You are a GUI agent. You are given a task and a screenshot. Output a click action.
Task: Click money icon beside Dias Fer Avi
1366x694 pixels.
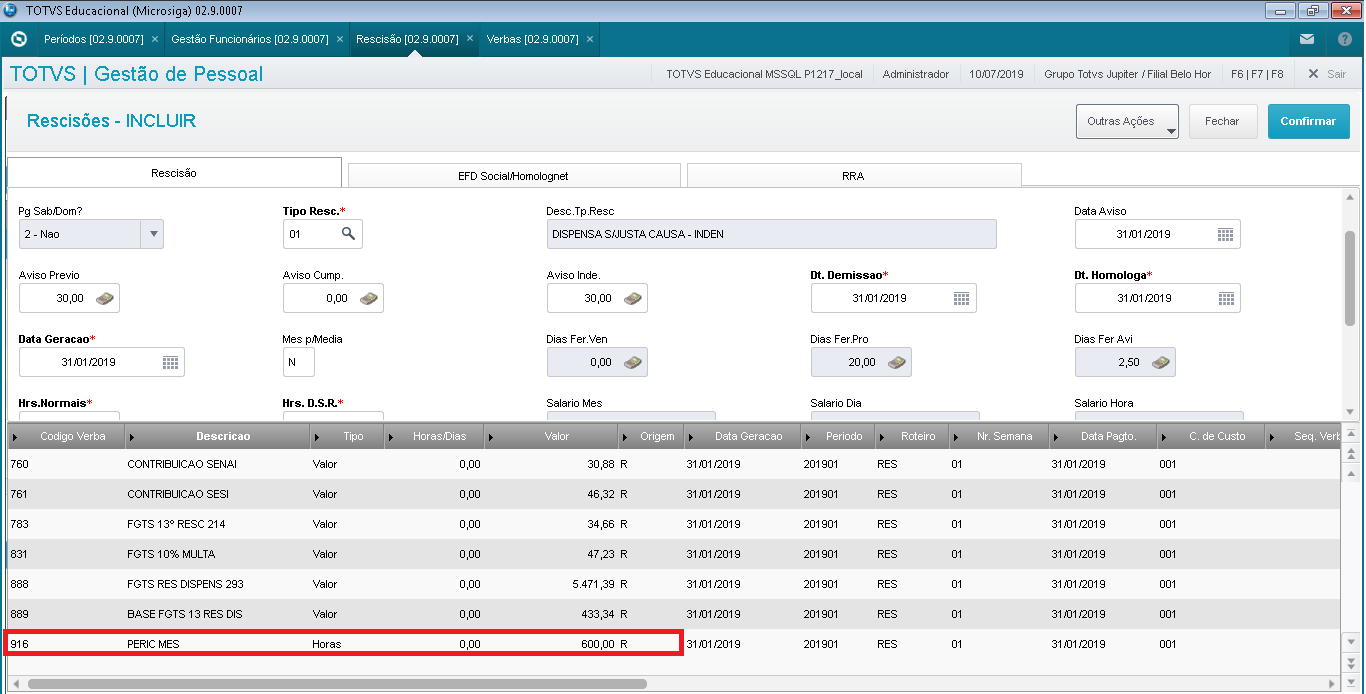pyautogui.click(x=1161, y=362)
